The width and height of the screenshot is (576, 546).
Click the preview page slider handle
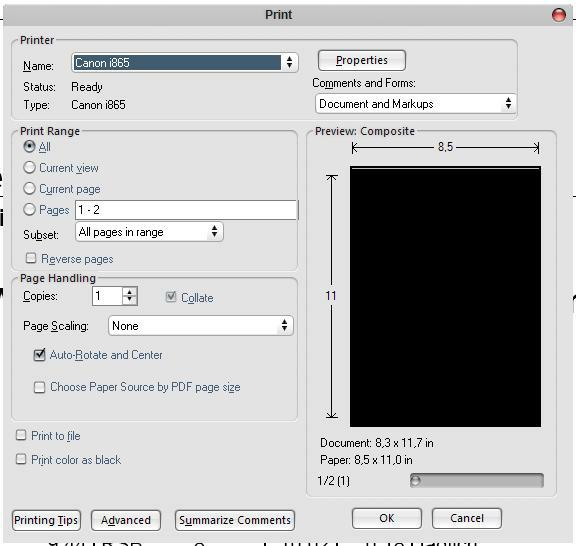(415, 481)
